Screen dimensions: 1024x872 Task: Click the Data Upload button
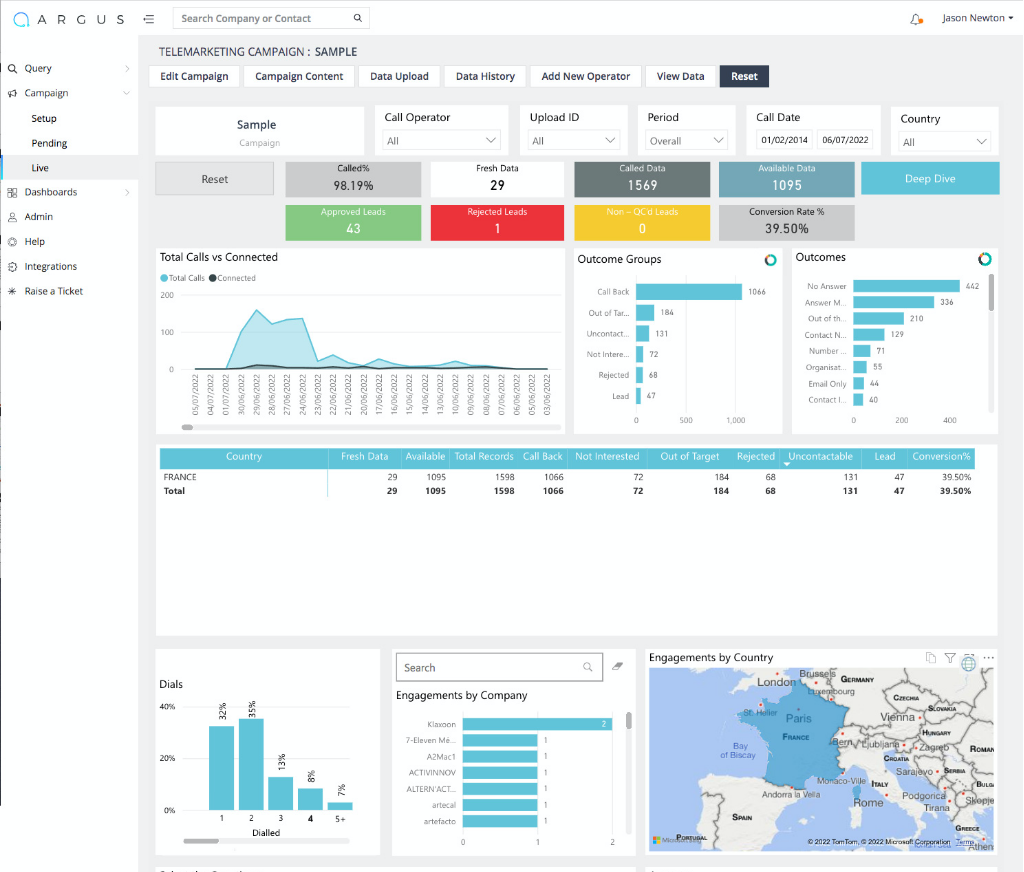point(400,76)
